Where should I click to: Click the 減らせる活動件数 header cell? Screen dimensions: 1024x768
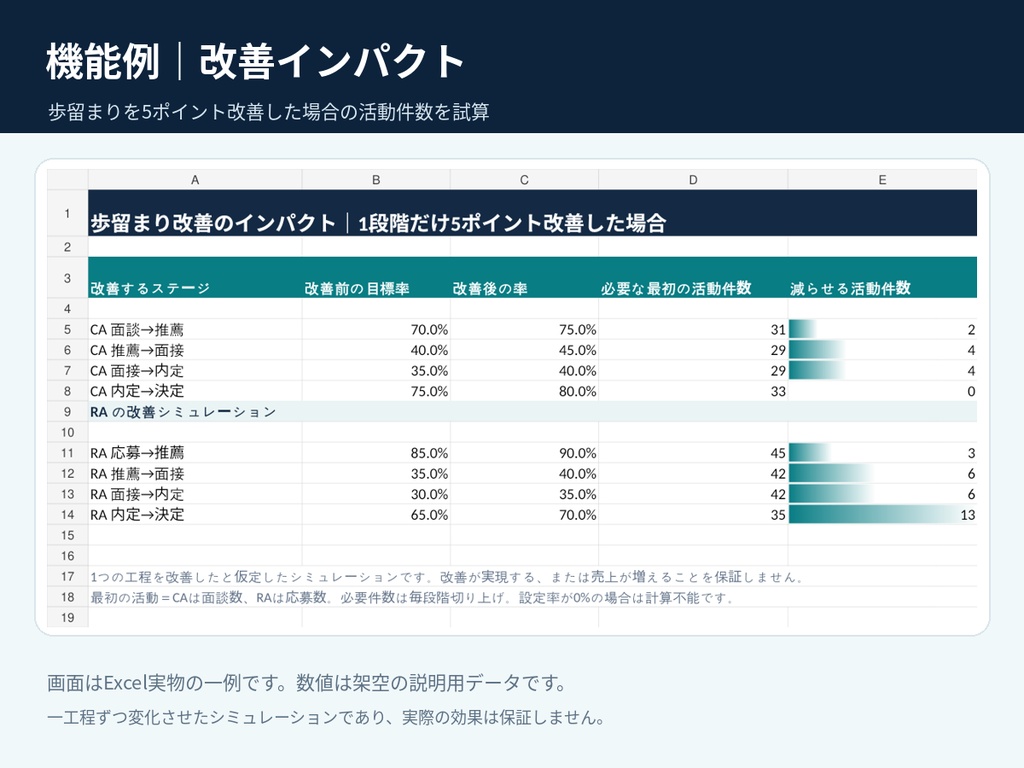(882, 278)
